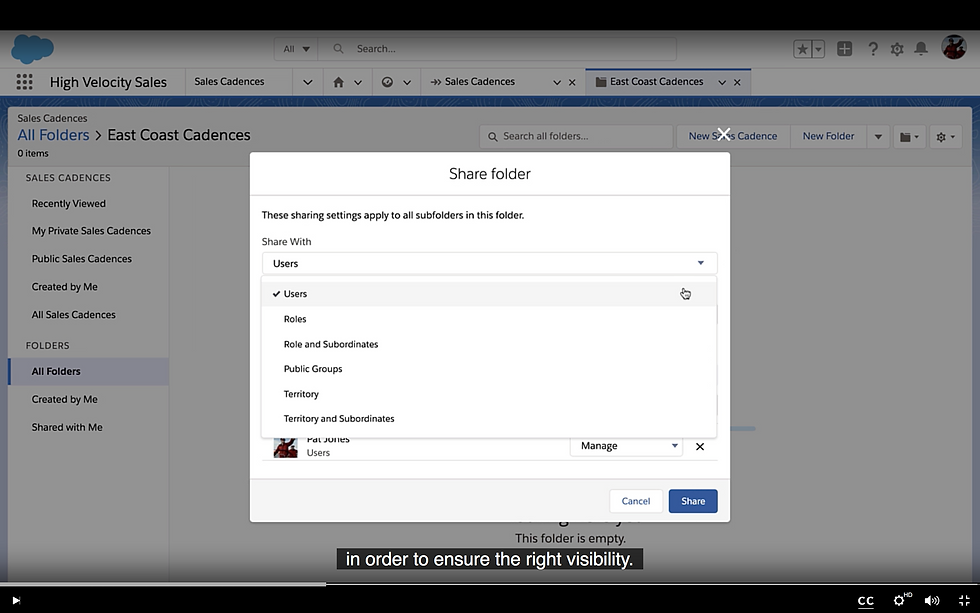Screen dimensions: 980x613
Task: Switch to the Sales Cadences workspace tab
Action: pos(479,82)
